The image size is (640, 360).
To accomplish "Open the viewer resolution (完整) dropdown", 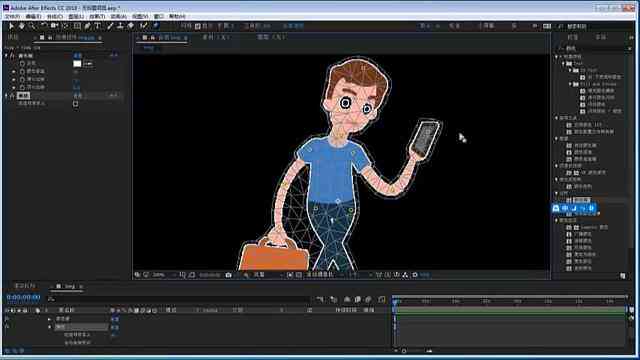I will (267, 275).
